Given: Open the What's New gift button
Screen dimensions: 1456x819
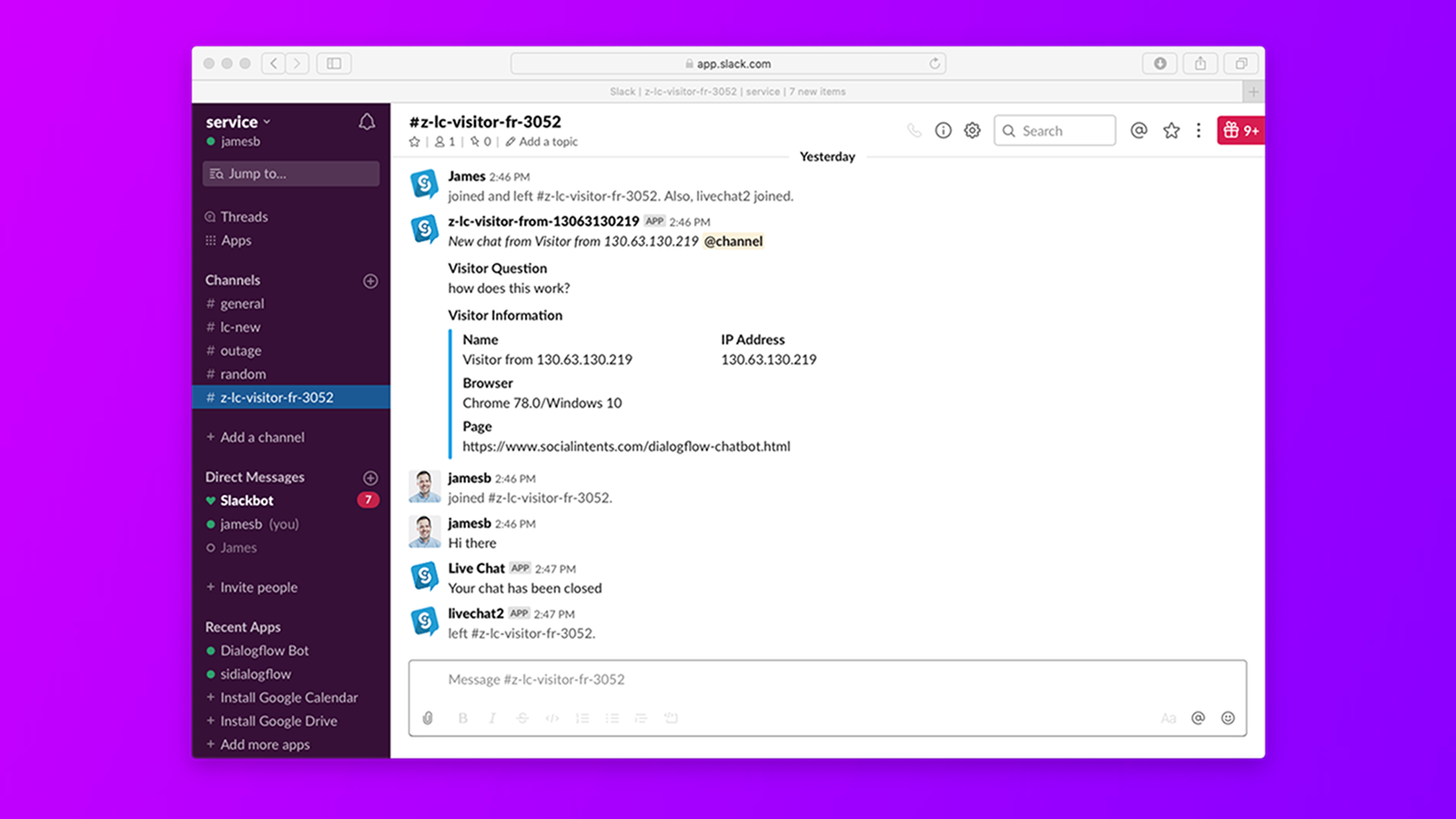Looking at the screenshot, I should pyautogui.click(x=1240, y=130).
